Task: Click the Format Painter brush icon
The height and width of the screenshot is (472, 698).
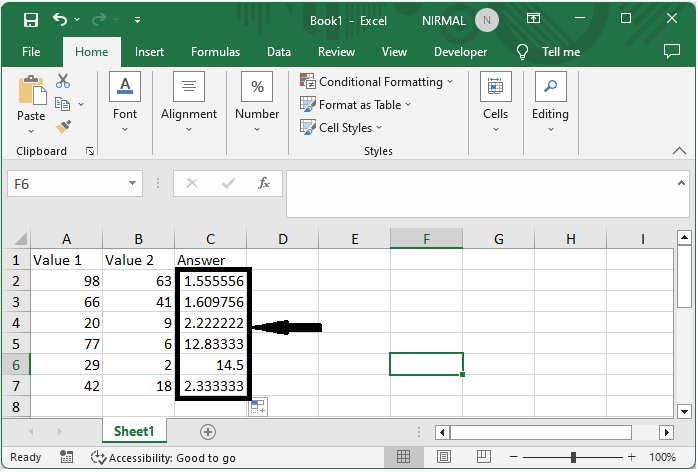Action: 63,127
